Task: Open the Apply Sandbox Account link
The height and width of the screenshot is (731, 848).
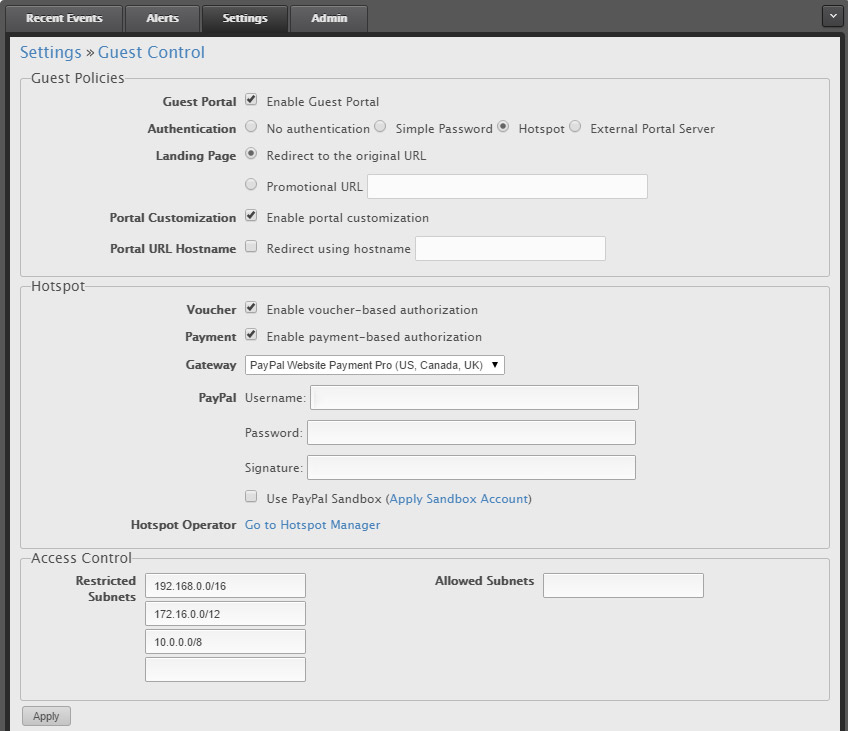Action: (458, 498)
